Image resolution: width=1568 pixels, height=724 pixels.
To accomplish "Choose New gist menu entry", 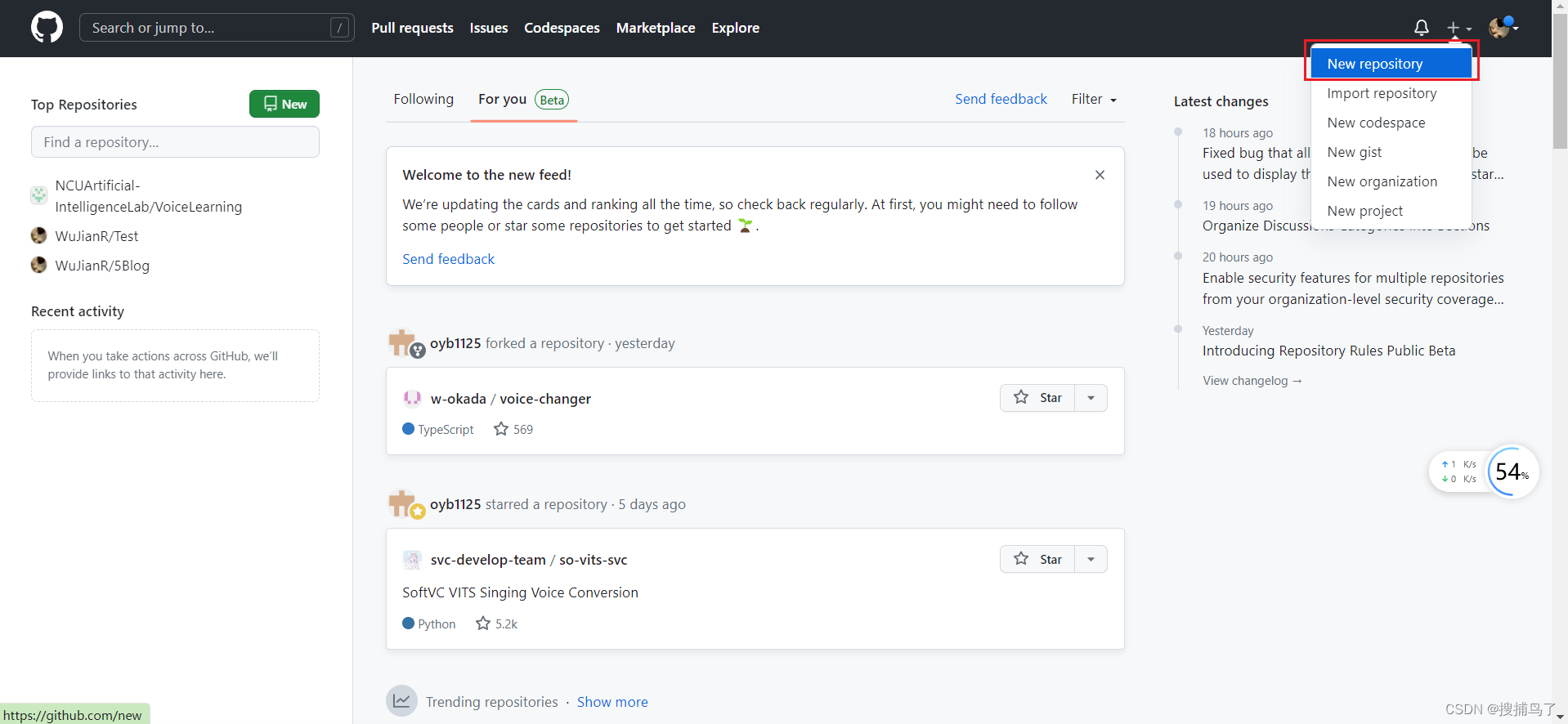I will (x=1391, y=152).
